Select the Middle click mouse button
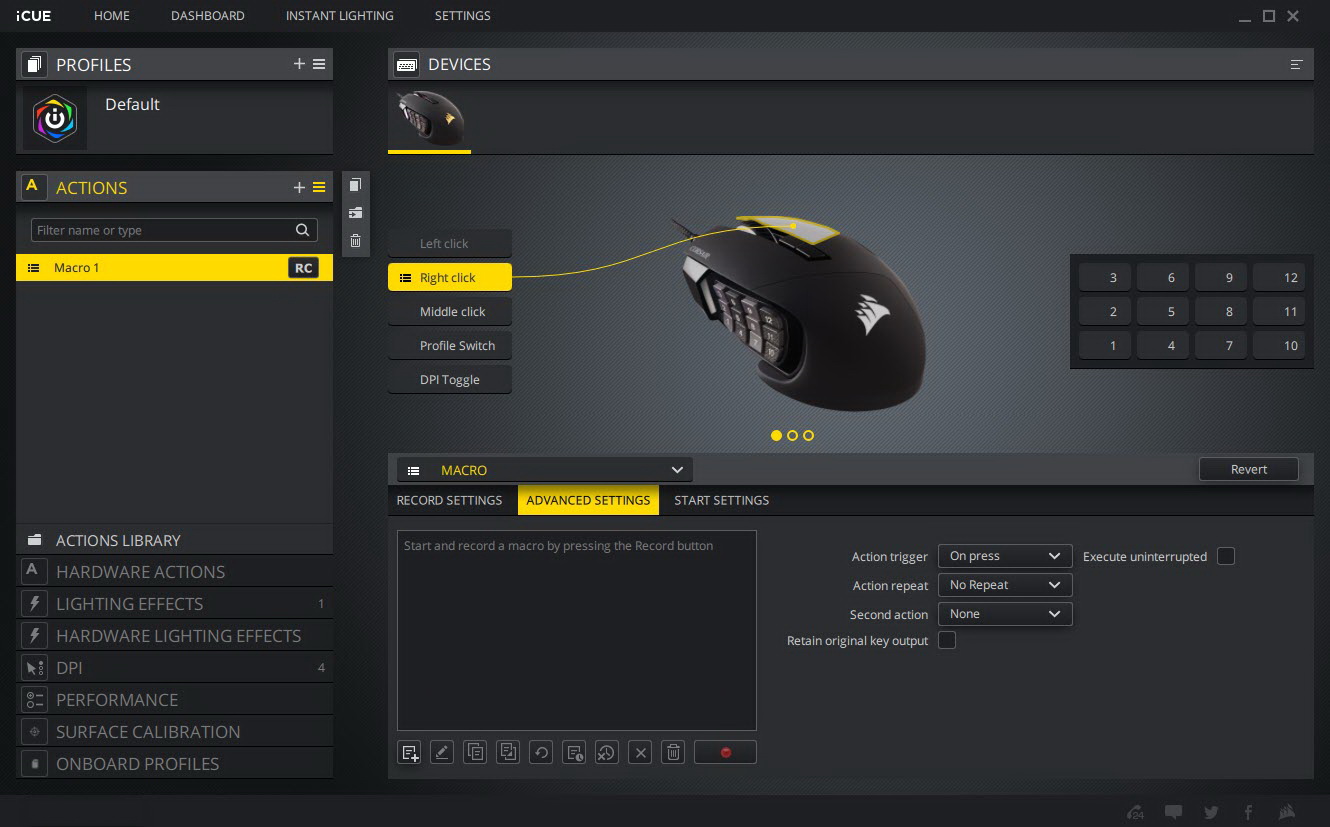The image size is (1330, 827). tap(450, 312)
